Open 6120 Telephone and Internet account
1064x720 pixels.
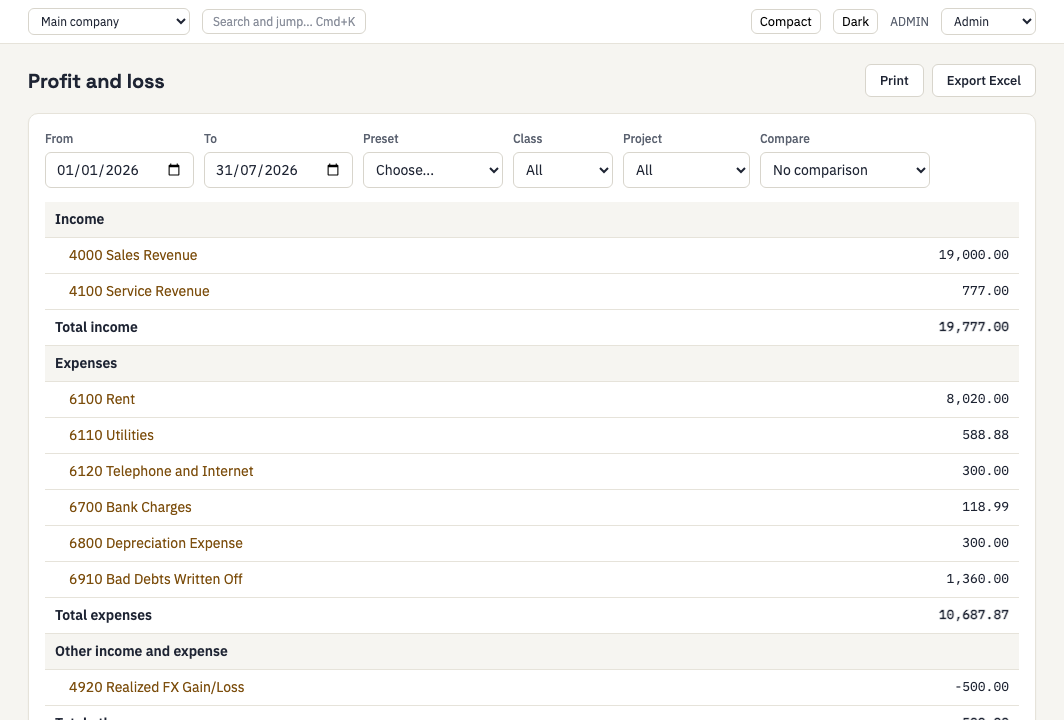161,471
